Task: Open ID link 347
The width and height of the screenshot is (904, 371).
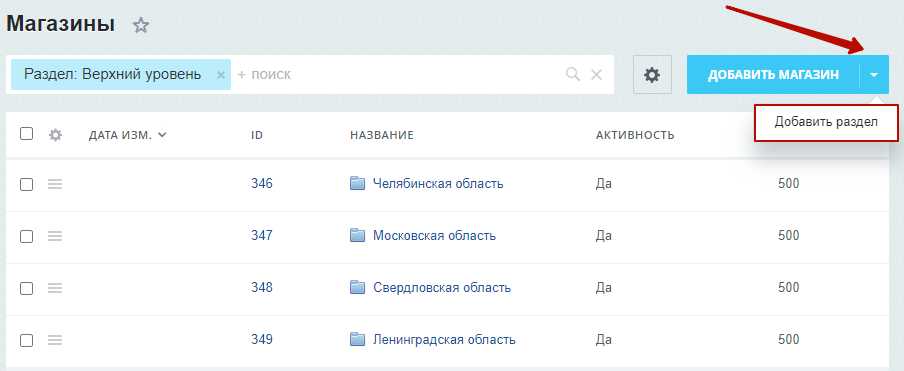Action: click(262, 236)
